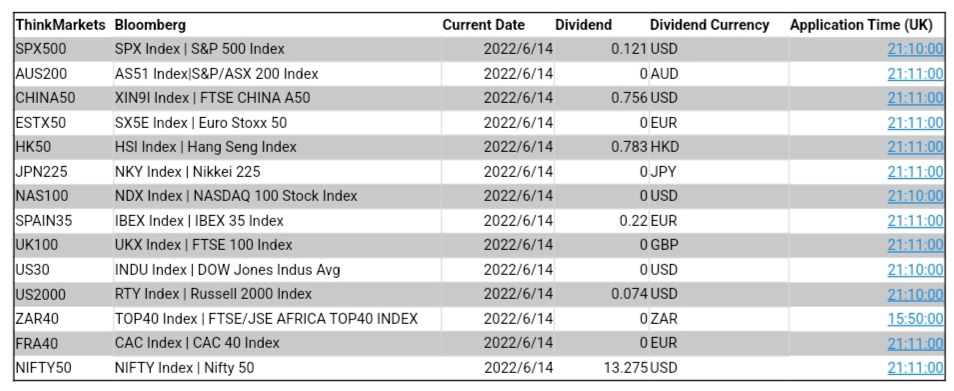Viewport: 954px width, 391px height.
Task: Select the US30 DOW Jones cell
Action: (277, 269)
